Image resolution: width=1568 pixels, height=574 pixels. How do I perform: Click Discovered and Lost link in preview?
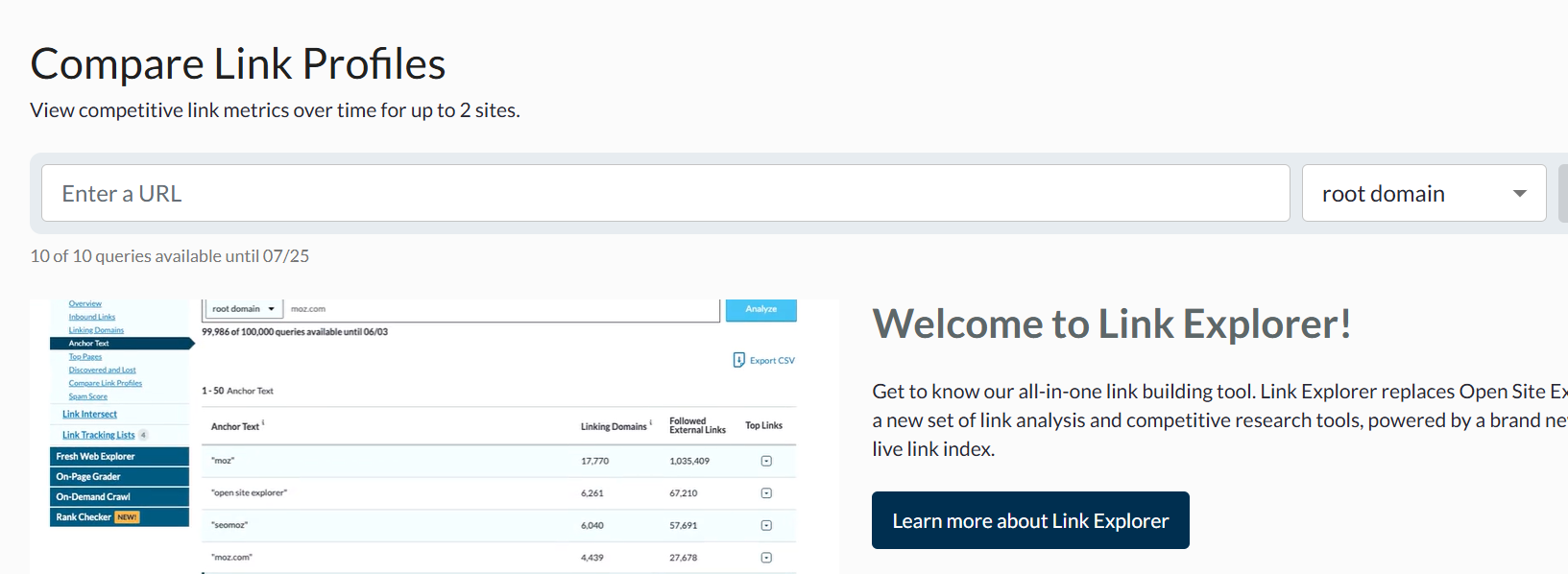102,371
